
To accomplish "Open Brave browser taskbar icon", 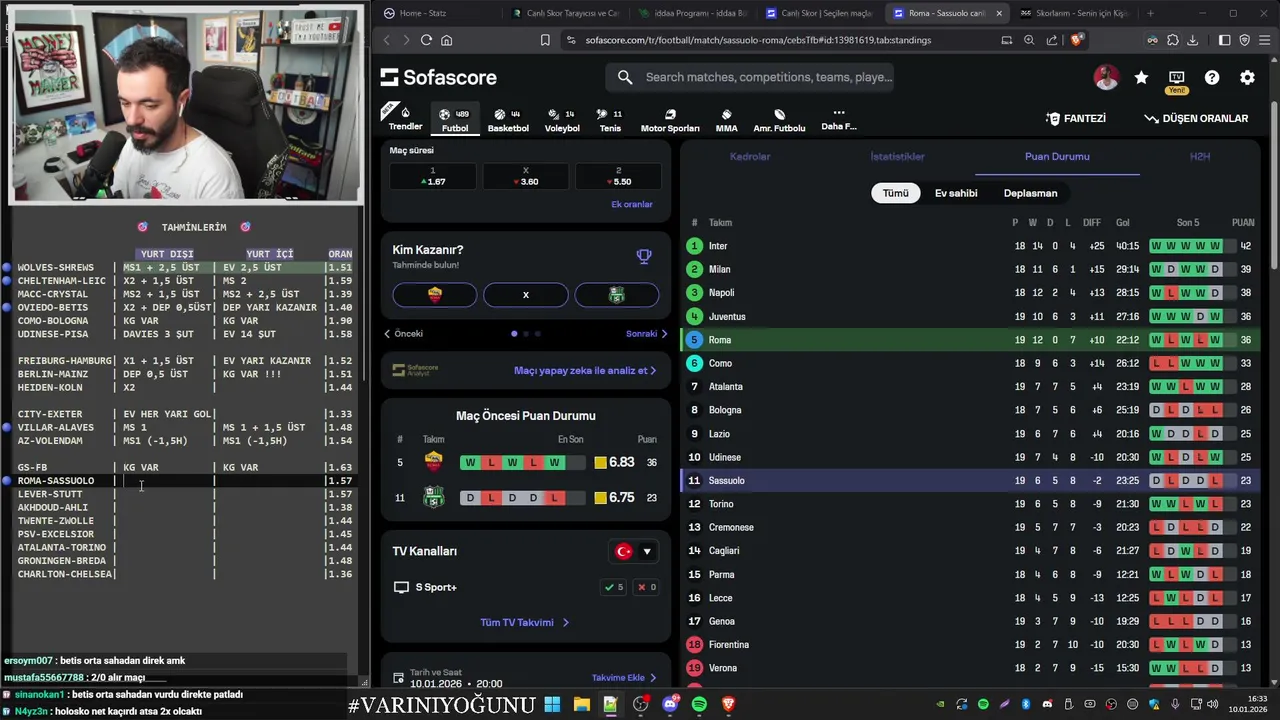I will click(728, 704).
